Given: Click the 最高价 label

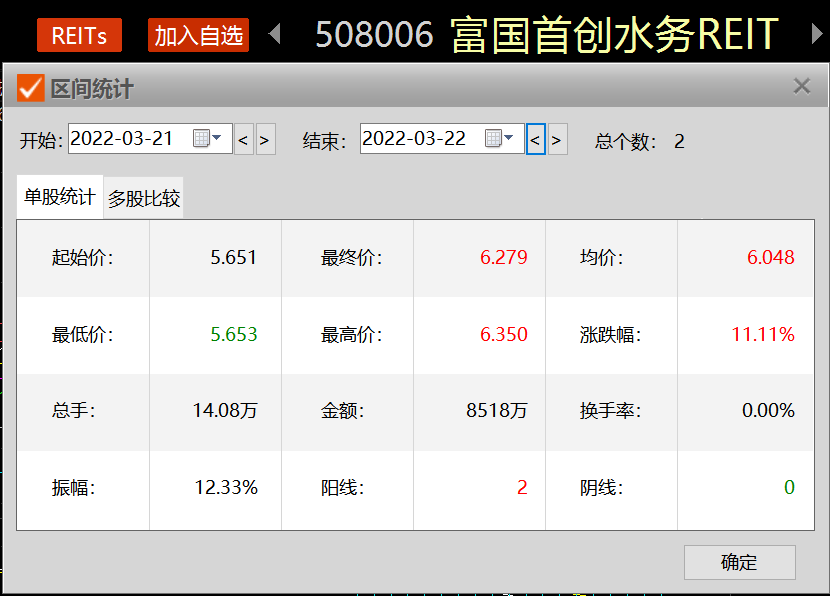Looking at the screenshot, I should [351, 335].
